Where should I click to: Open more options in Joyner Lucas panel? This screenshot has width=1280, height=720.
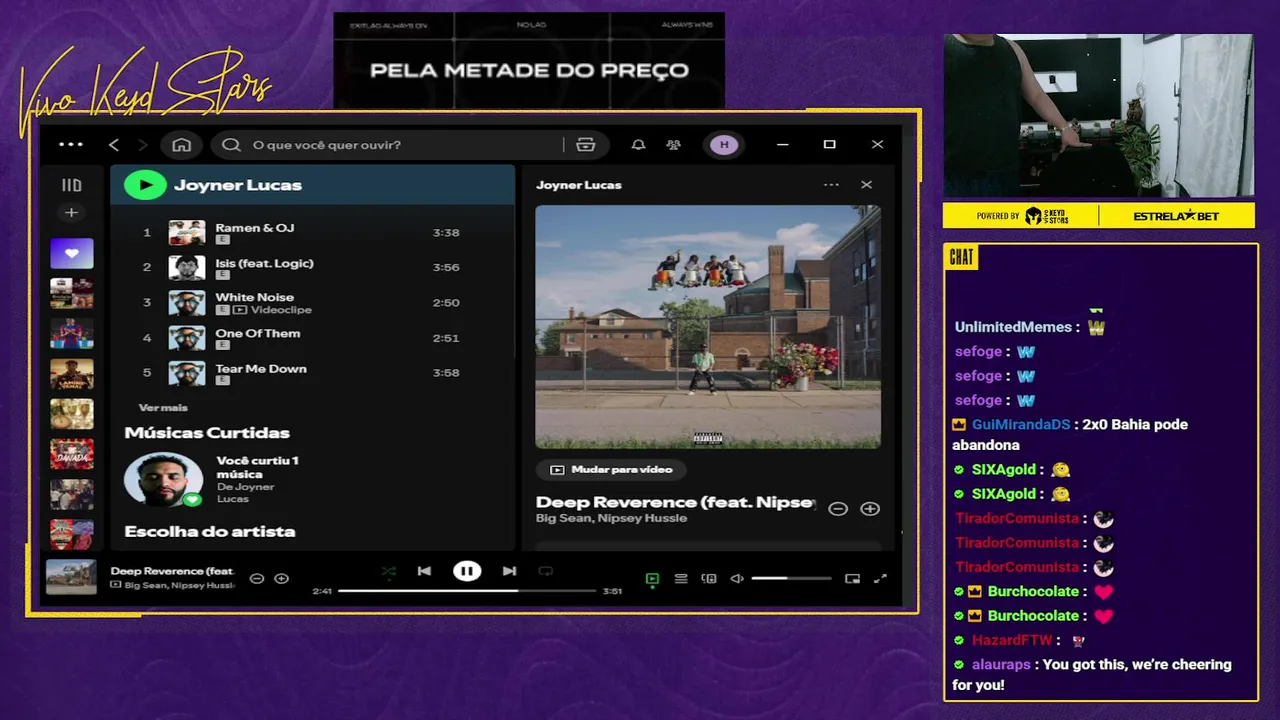click(831, 185)
